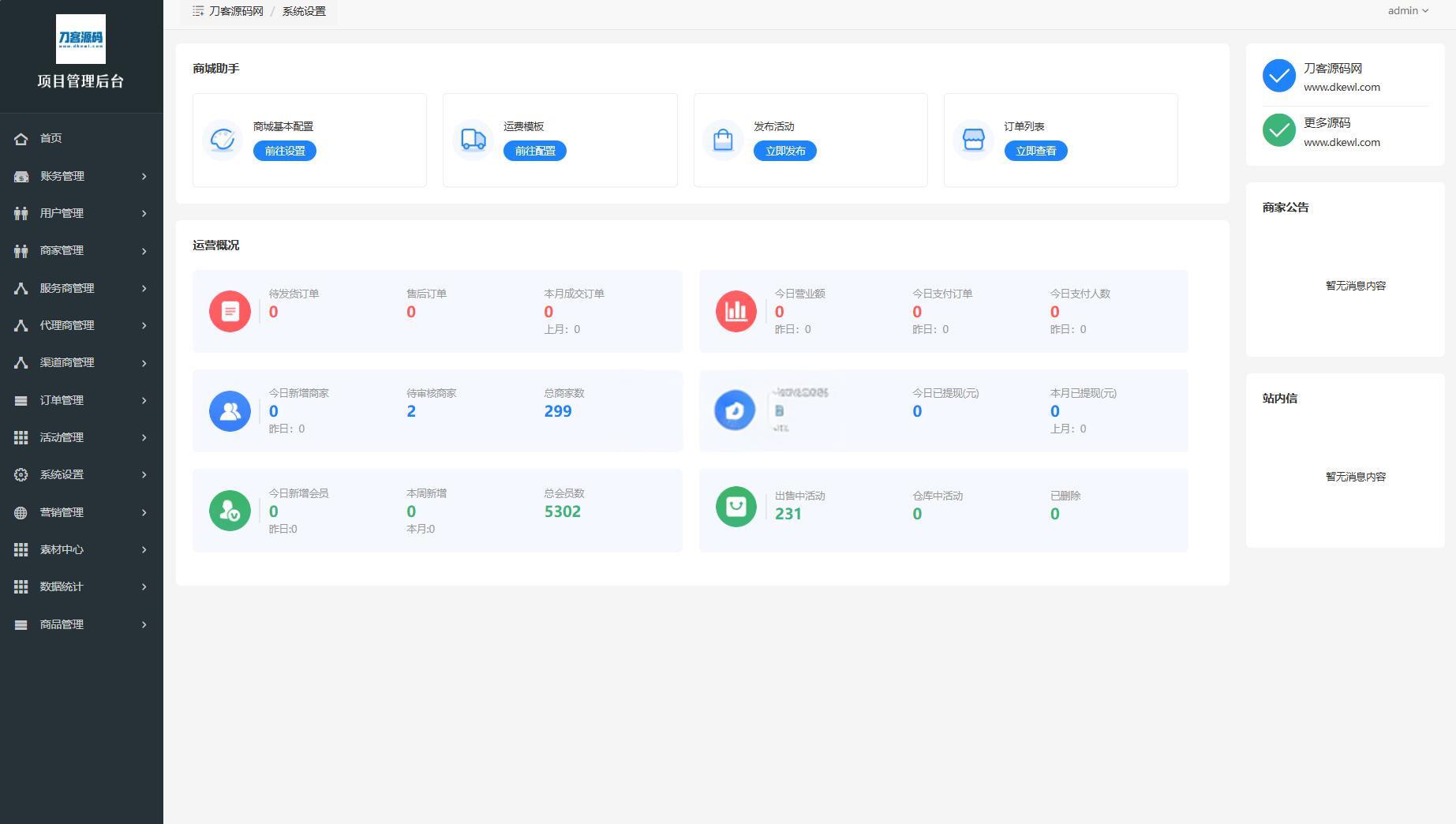Viewport: 1456px width, 824px height.
Task: Click the red 待发货订单 document icon
Action: point(230,311)
